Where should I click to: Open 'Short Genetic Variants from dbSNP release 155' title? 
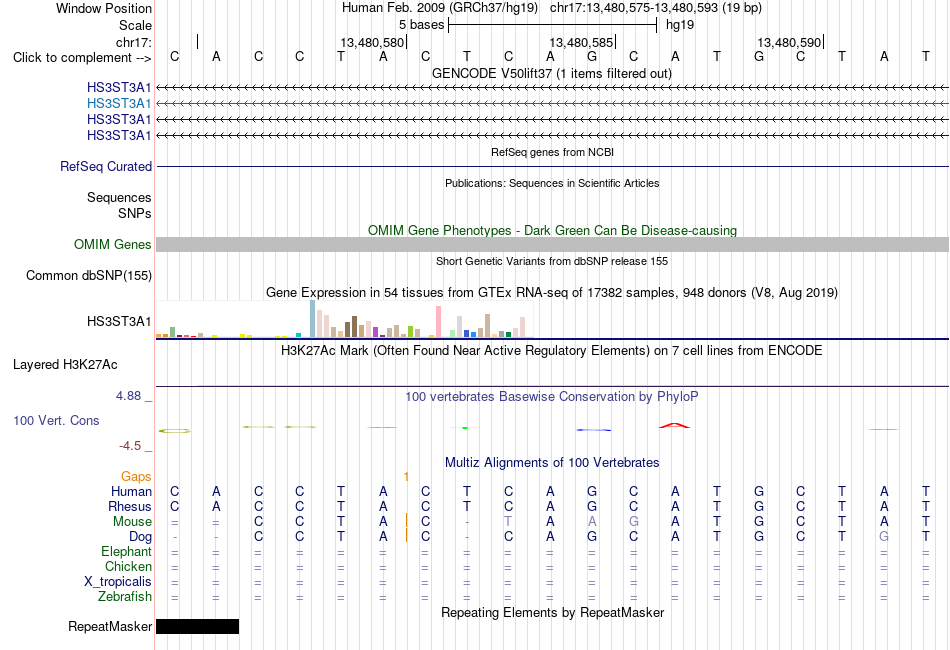[x=552, y=261]
